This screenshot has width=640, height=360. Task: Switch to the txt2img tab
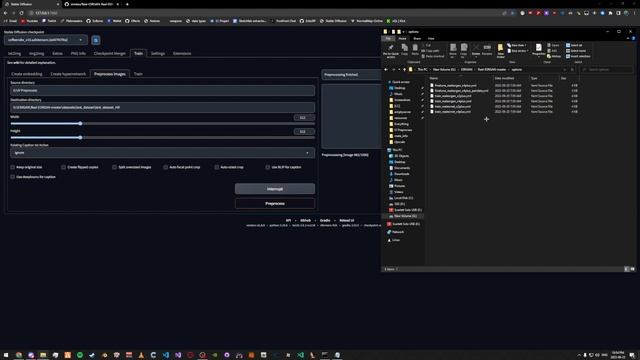click(14, 53)
